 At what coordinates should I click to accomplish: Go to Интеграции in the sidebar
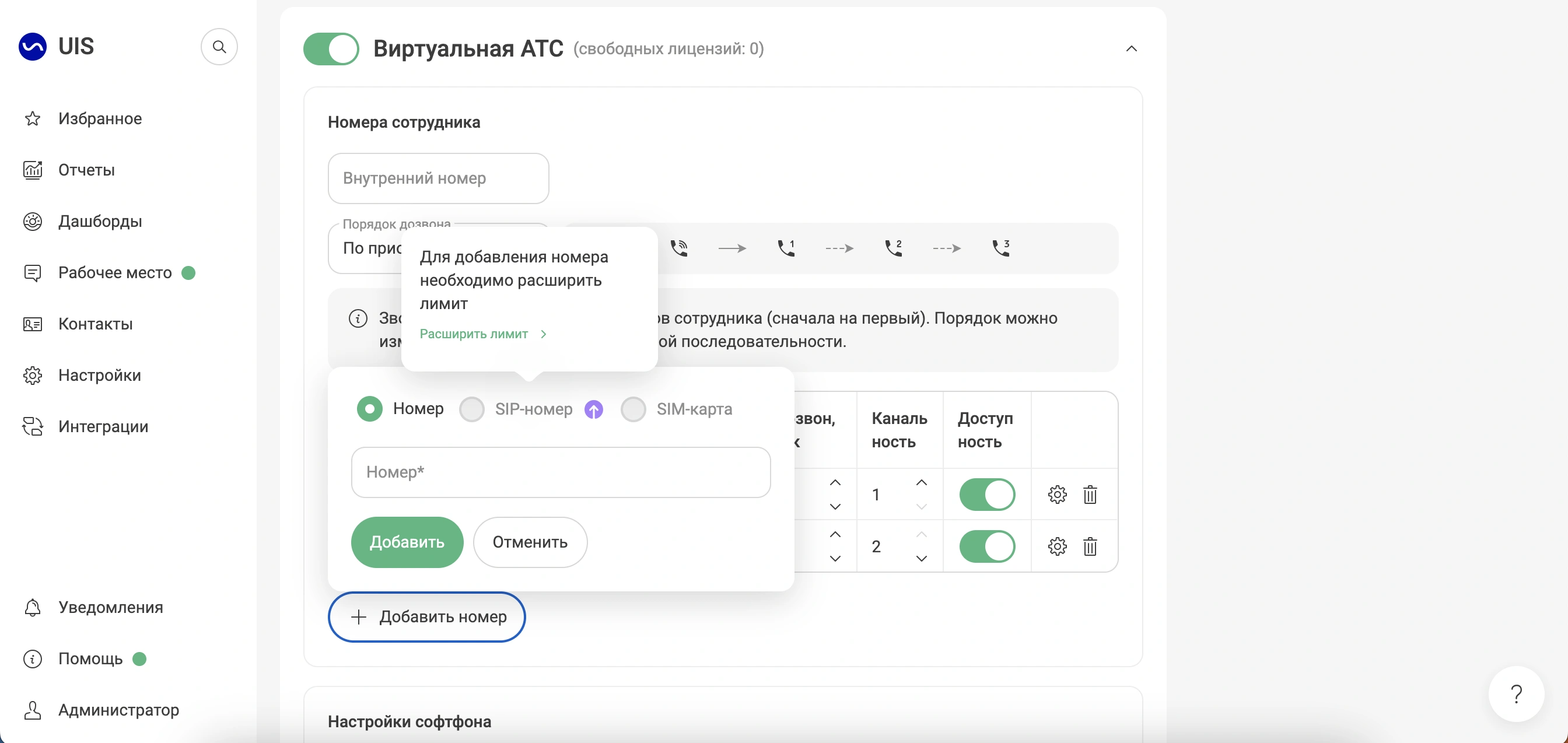click(x=103, y=426)
